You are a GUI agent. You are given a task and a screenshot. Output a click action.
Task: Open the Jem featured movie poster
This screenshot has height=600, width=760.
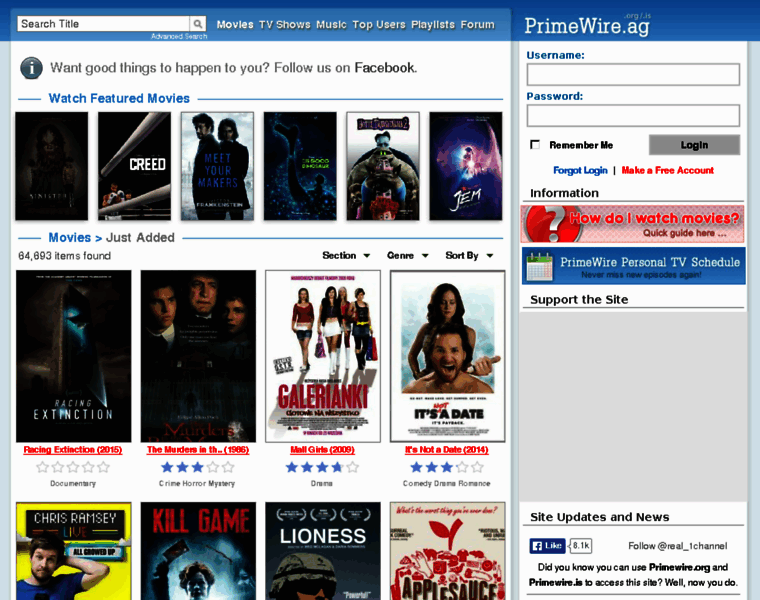click(x=466, y=166)
